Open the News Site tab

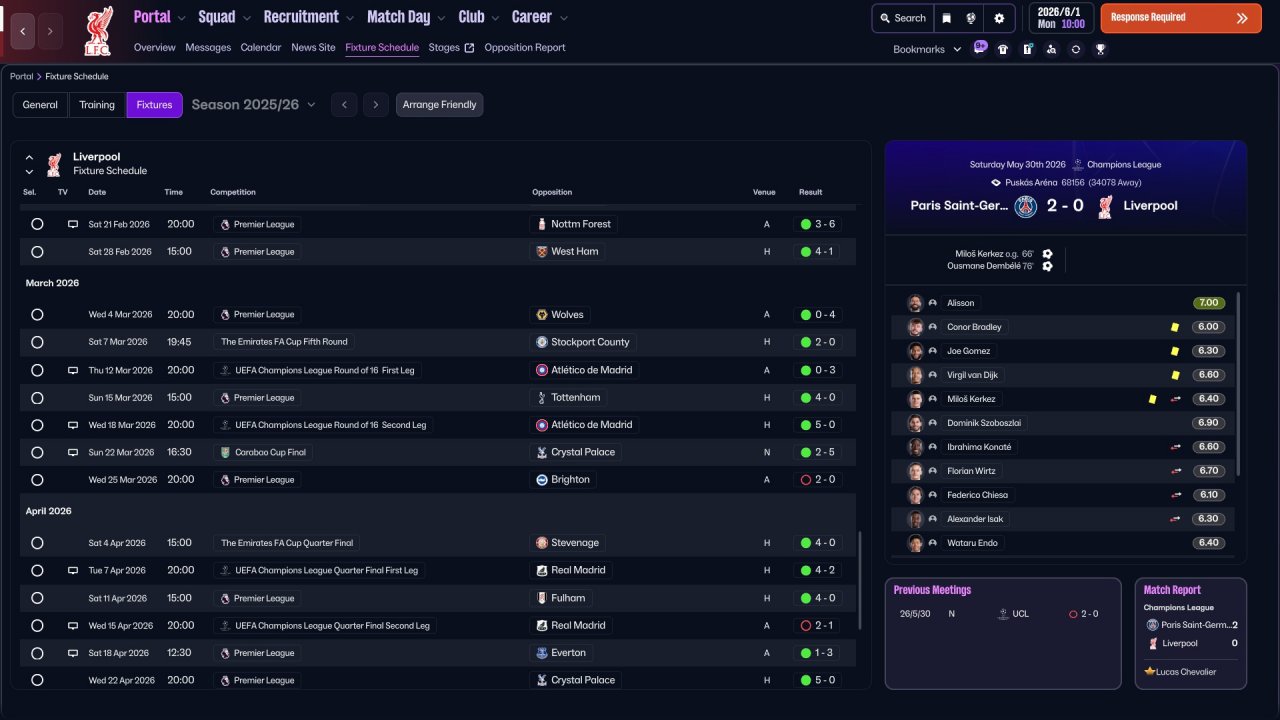click(313, 47)
